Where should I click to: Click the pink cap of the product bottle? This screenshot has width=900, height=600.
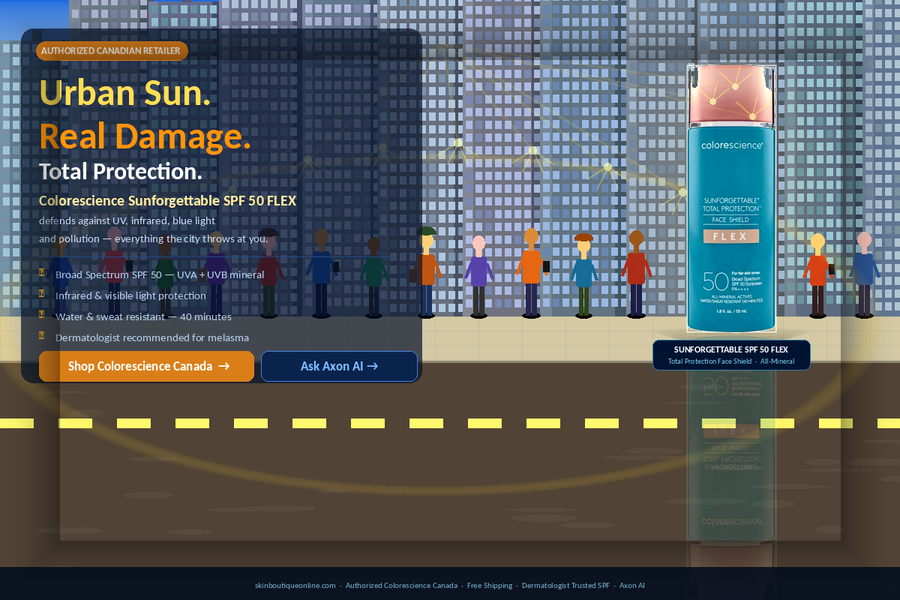(x=731, y=94)
